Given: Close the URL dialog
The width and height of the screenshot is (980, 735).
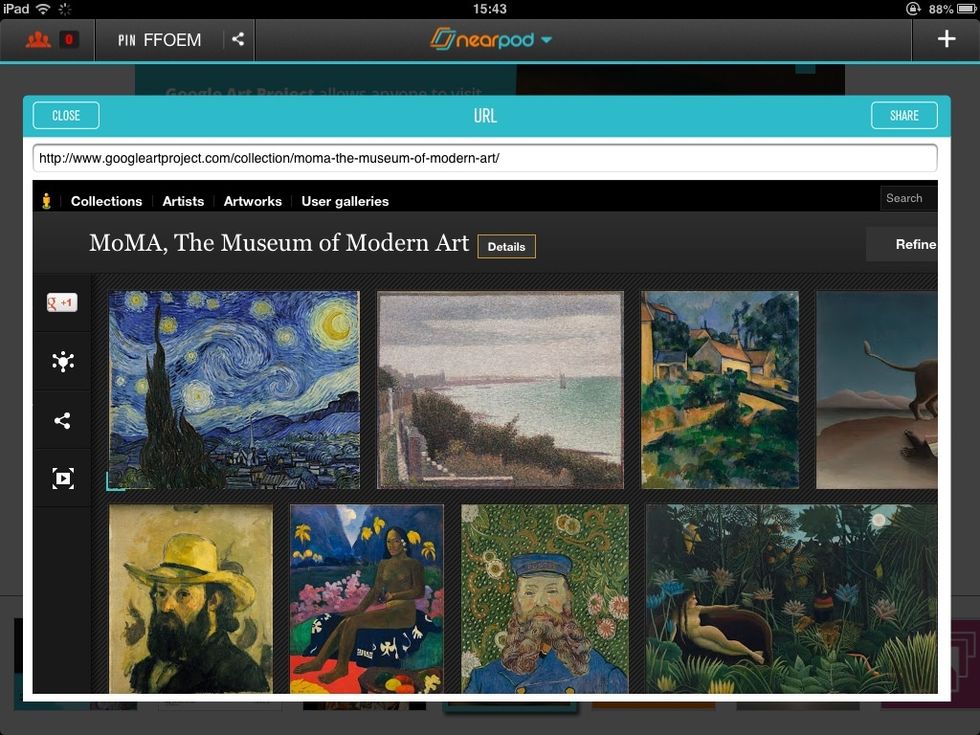Looking at the screenshot, I should 66,116.
